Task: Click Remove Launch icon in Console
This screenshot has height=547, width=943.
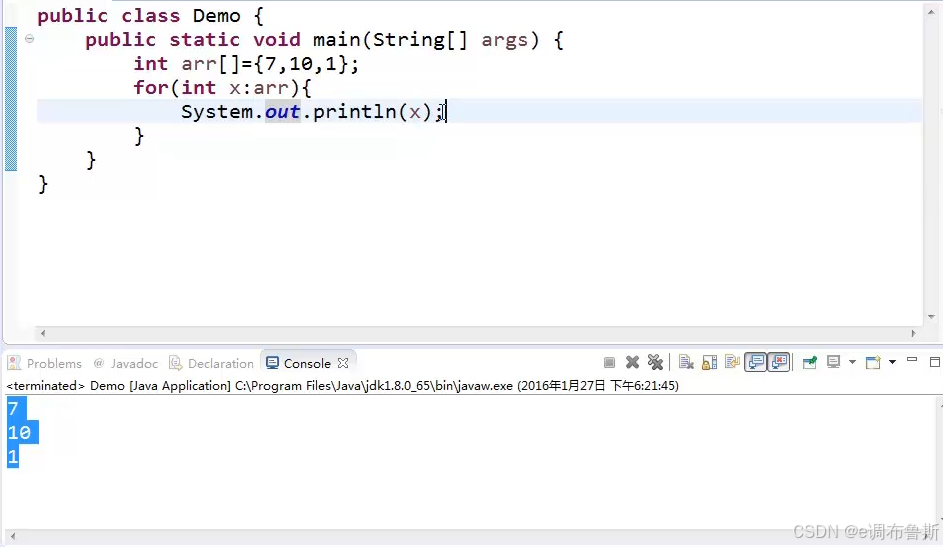Action: click(632, 362)
